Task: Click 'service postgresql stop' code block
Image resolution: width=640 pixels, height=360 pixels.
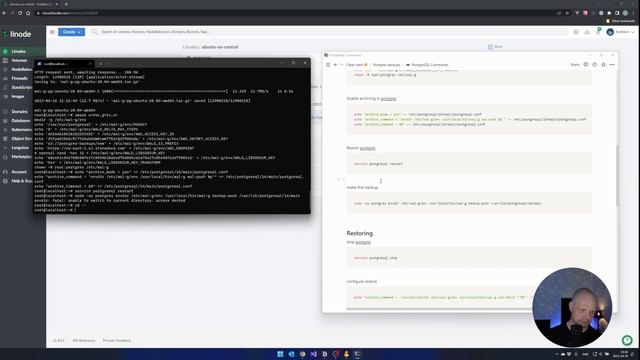Action: [469, 258]
